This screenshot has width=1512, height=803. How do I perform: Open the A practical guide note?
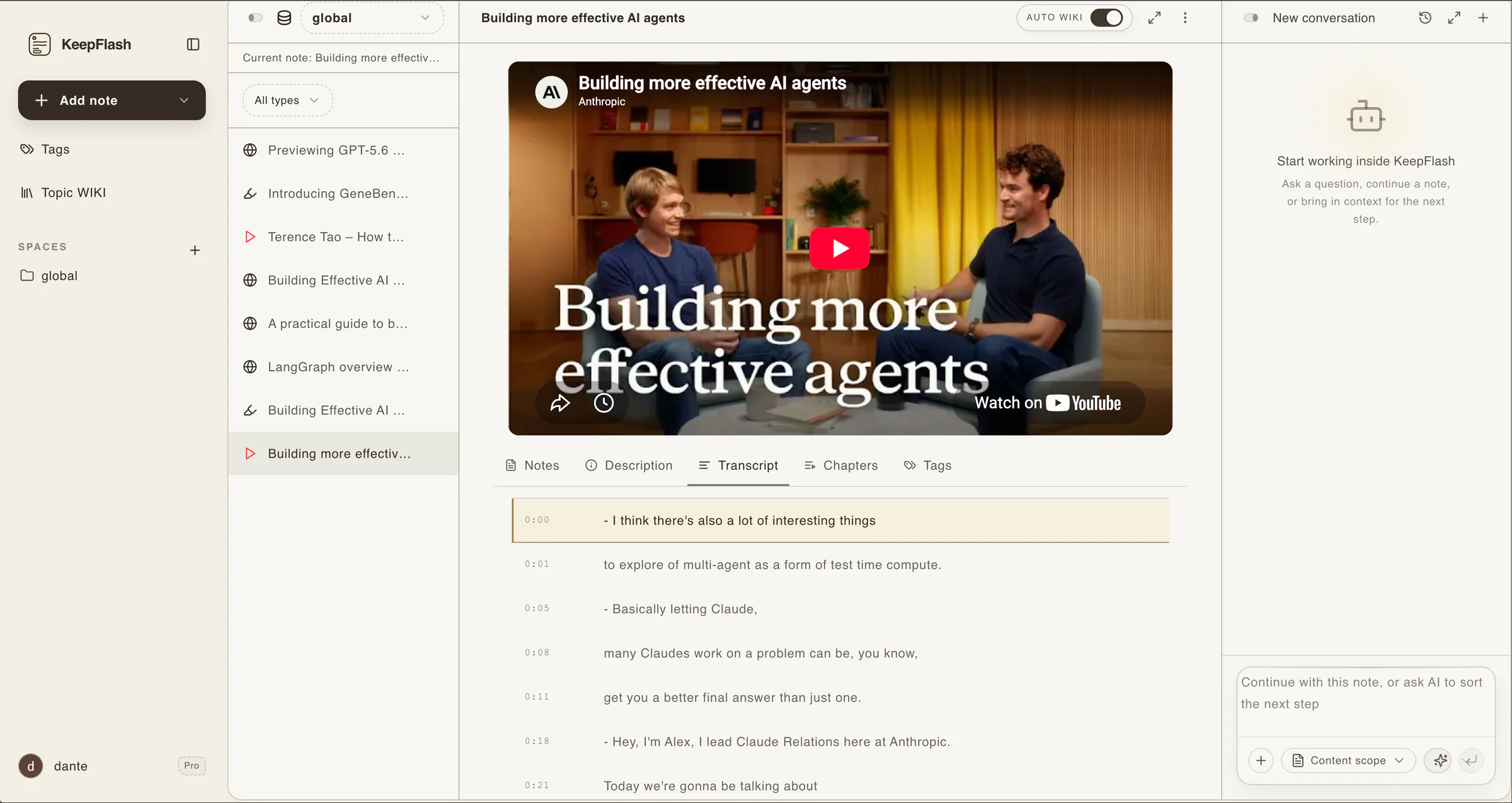click(x=343, y=323)
